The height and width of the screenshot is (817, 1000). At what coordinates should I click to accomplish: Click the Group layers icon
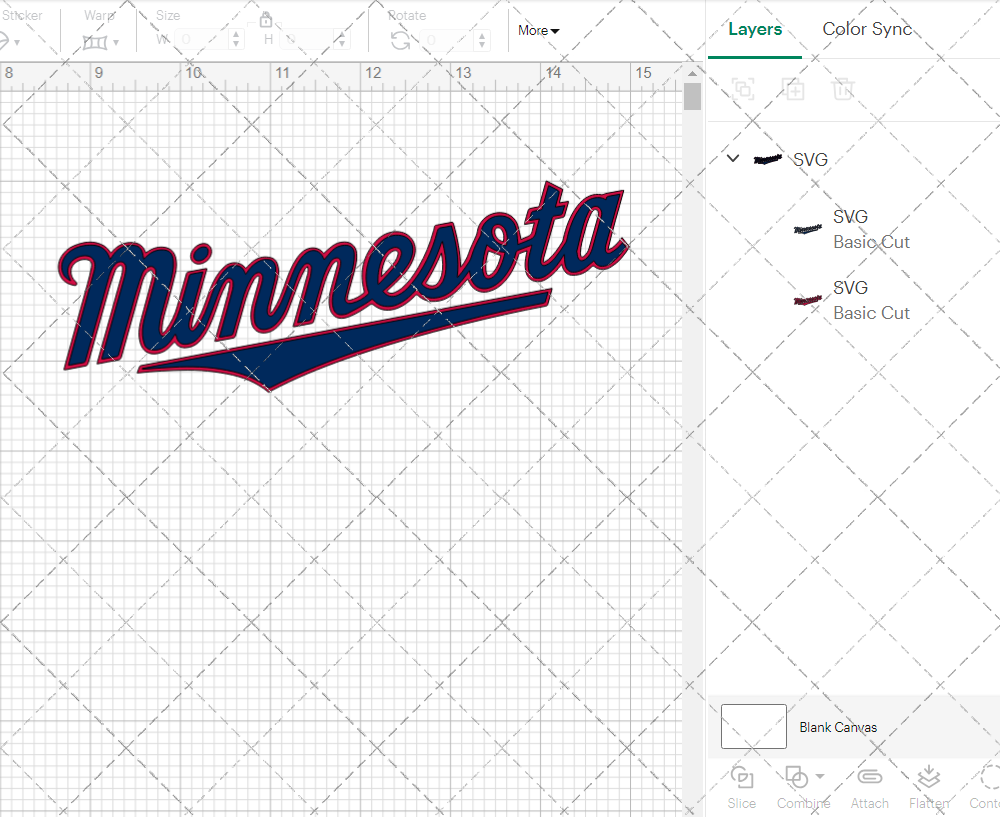(x=743, y=89)
